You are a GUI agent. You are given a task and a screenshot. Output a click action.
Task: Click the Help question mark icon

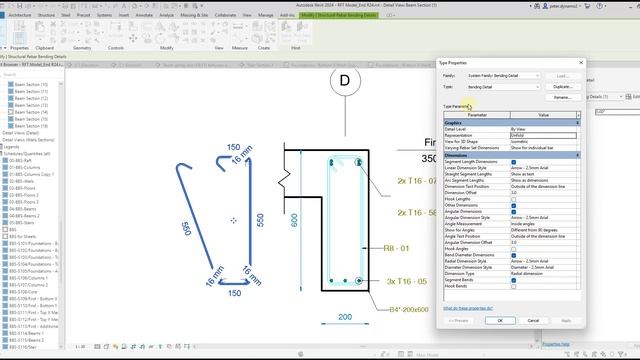(599, 6)
